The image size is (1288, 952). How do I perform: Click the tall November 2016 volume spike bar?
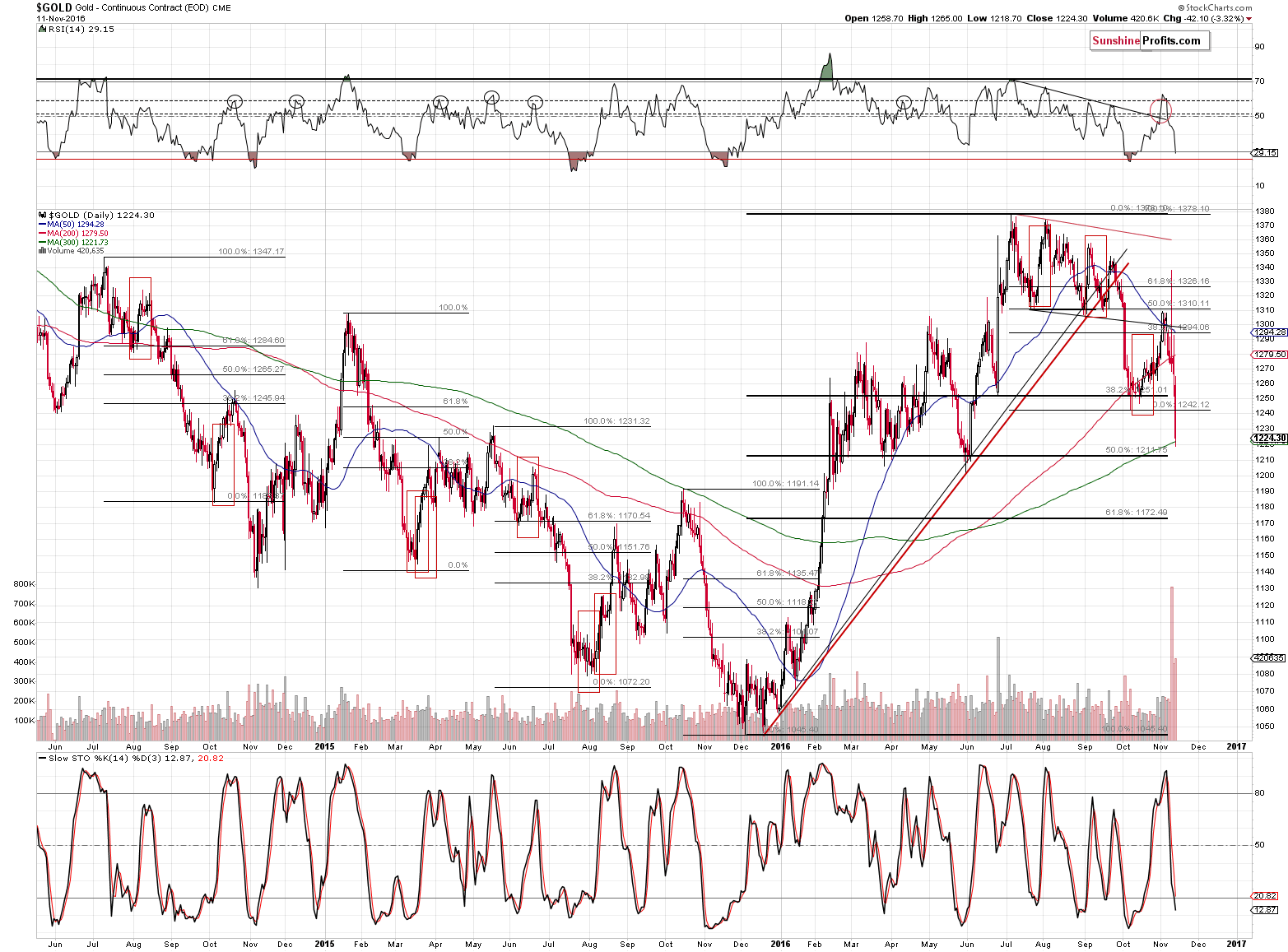coord(1172,663)
